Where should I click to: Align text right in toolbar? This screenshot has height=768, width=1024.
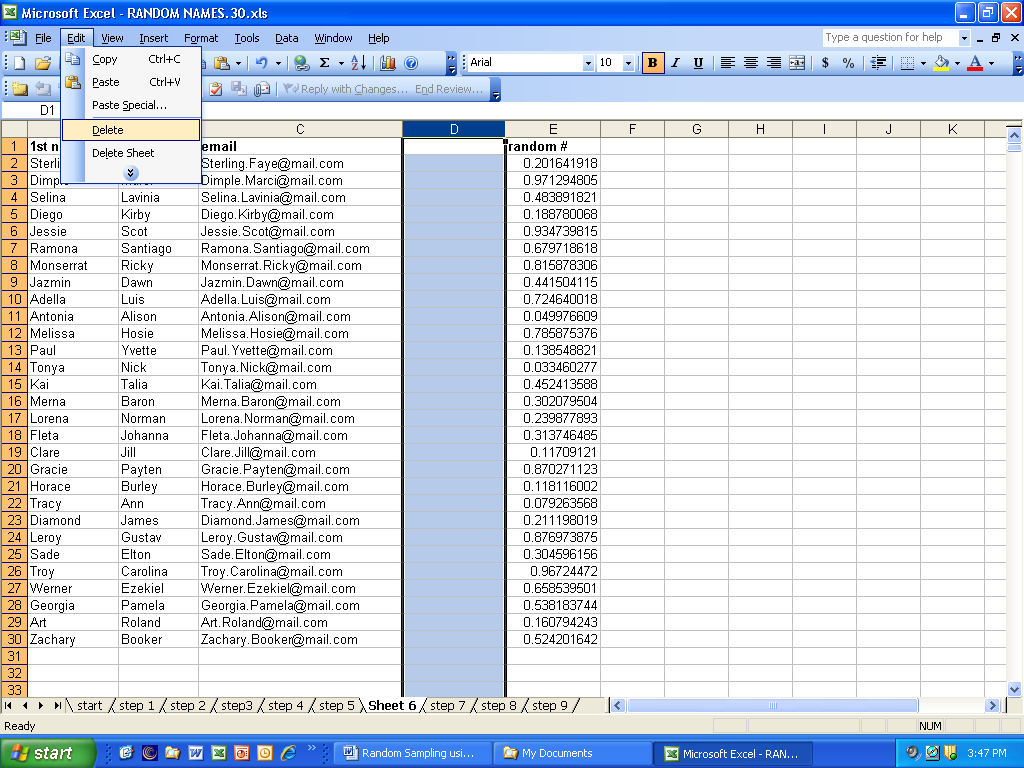[x=773, y=63]
